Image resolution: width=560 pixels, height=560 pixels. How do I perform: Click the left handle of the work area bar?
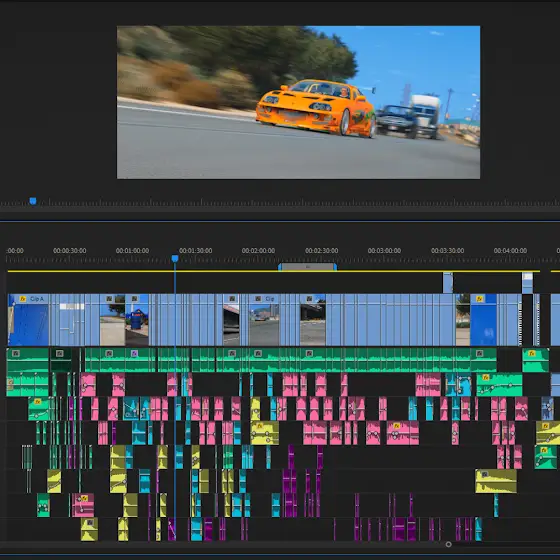click(280, 267)
